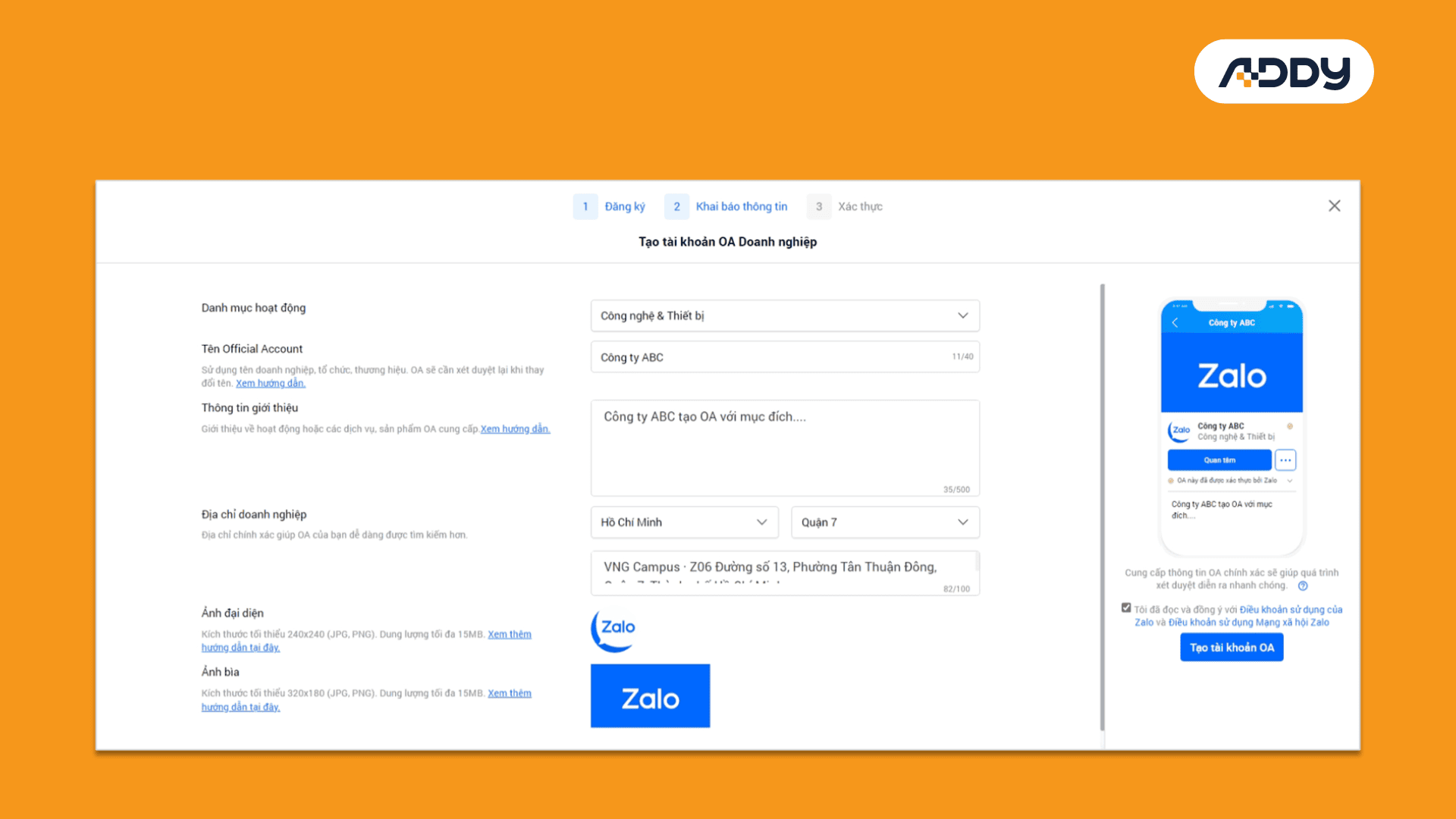The width and height of the screenshot is (1456, 819).
Task: Click the step 1 number badge
Action: (585, 206)
